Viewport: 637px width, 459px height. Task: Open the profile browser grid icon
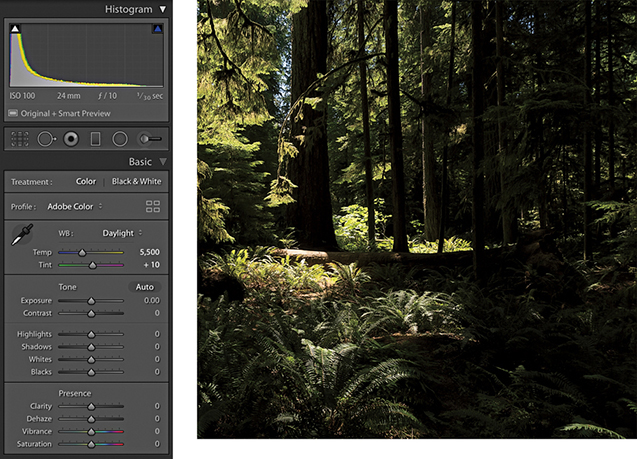[153, 206]
